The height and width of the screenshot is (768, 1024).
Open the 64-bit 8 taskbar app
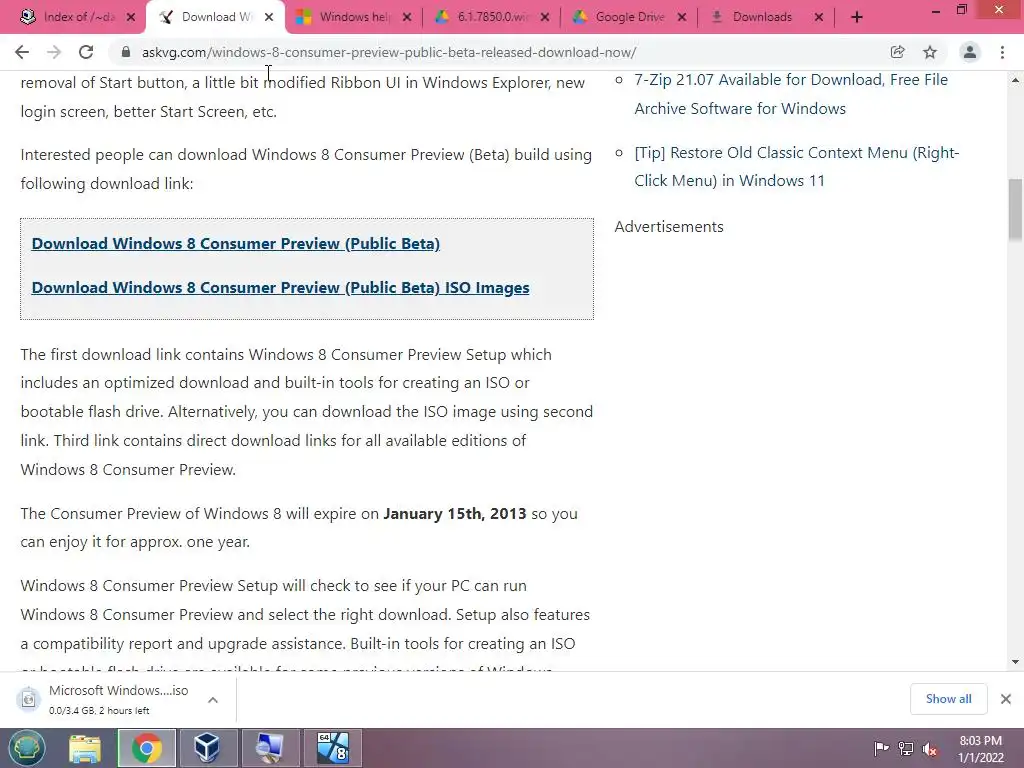tap(332, 748)
